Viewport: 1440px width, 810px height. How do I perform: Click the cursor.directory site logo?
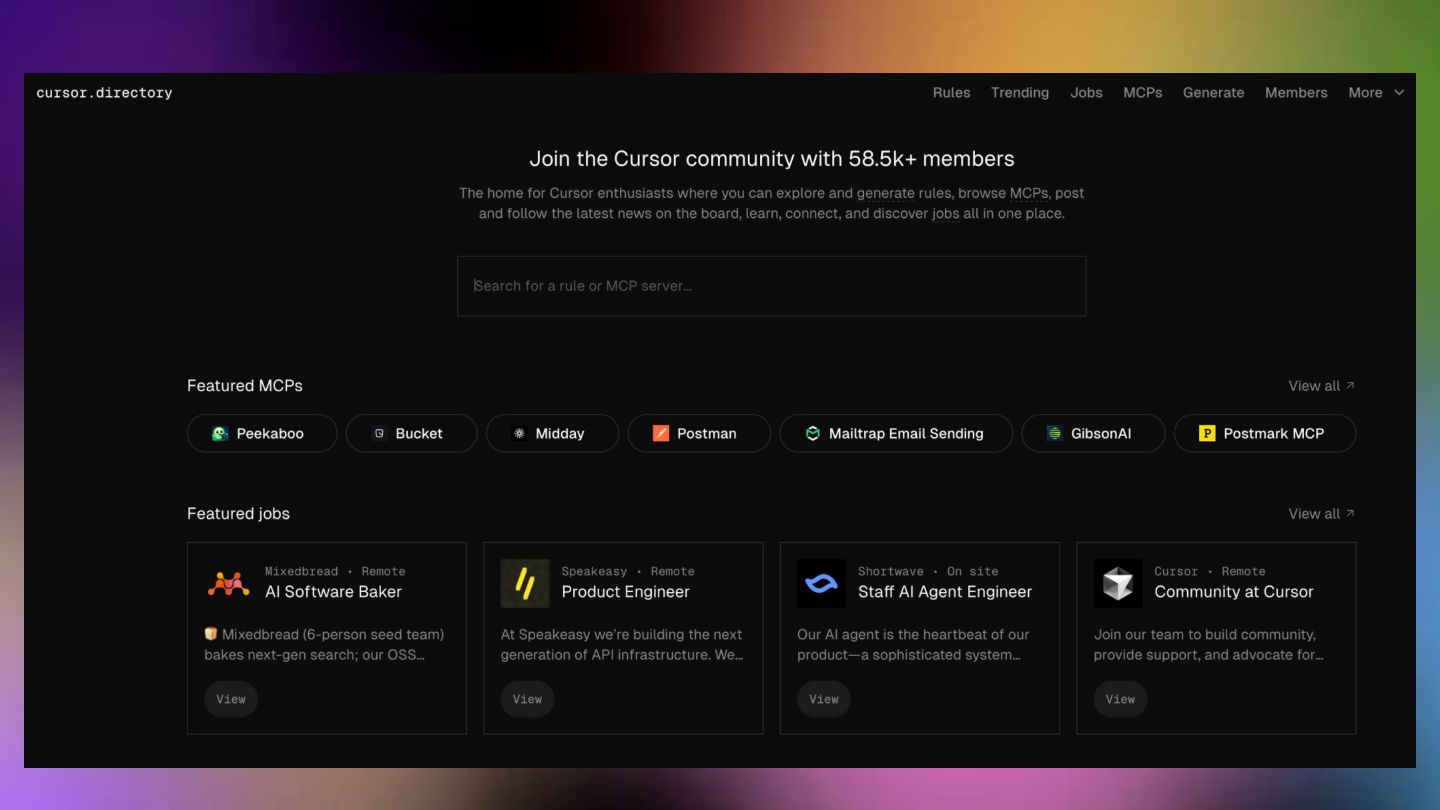(104, 92)
